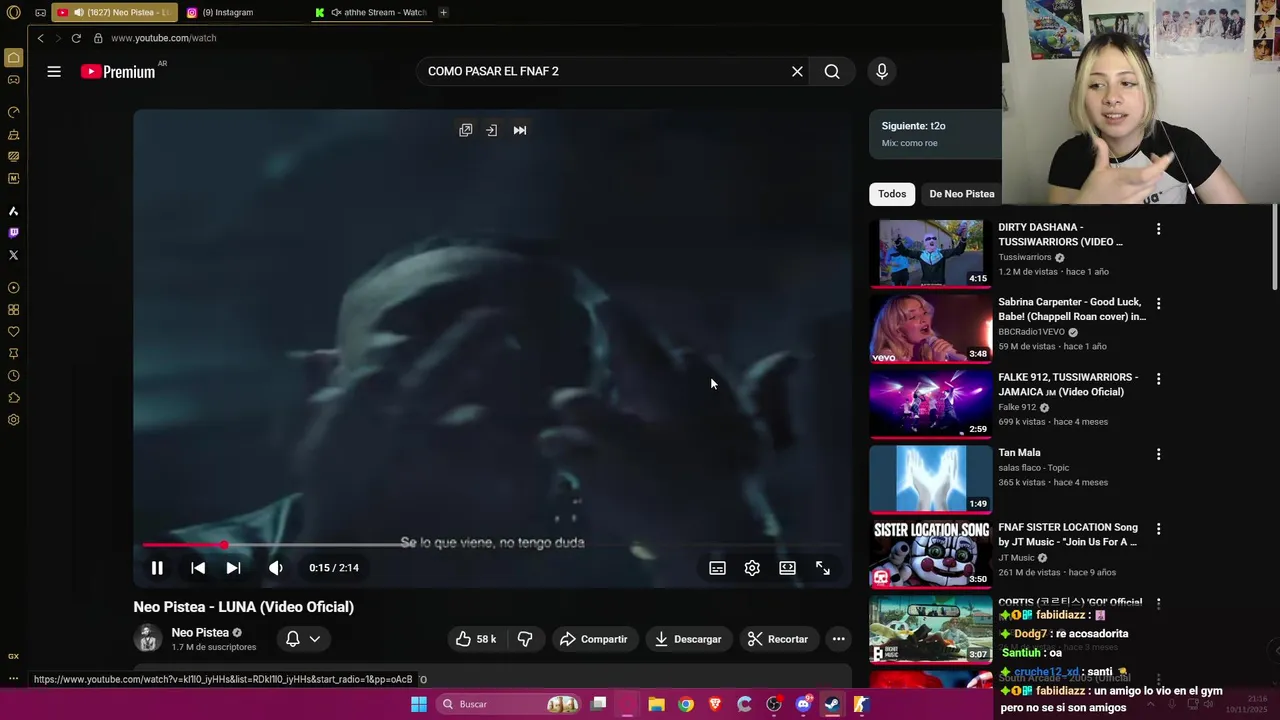Open options for Tan Mala video
The width and height of the screenshot is (1280, 720).
[1158, 454]
